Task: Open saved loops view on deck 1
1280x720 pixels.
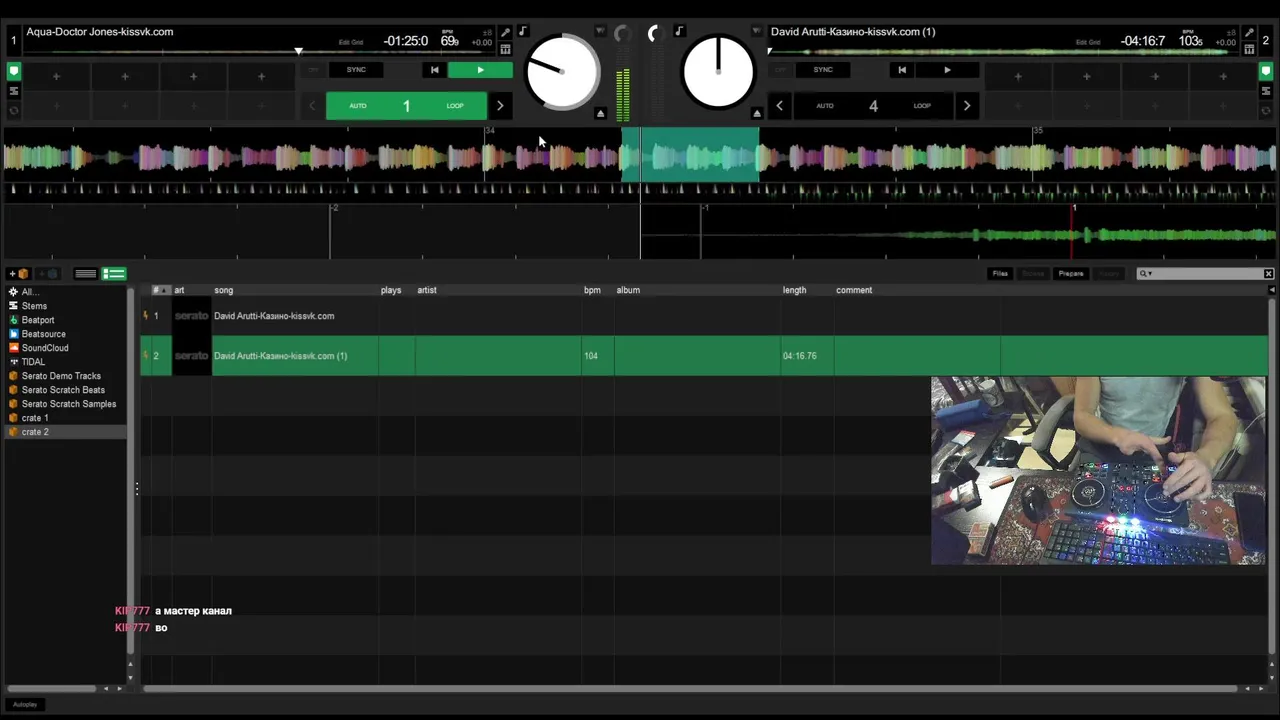Action: click(14, 91)
